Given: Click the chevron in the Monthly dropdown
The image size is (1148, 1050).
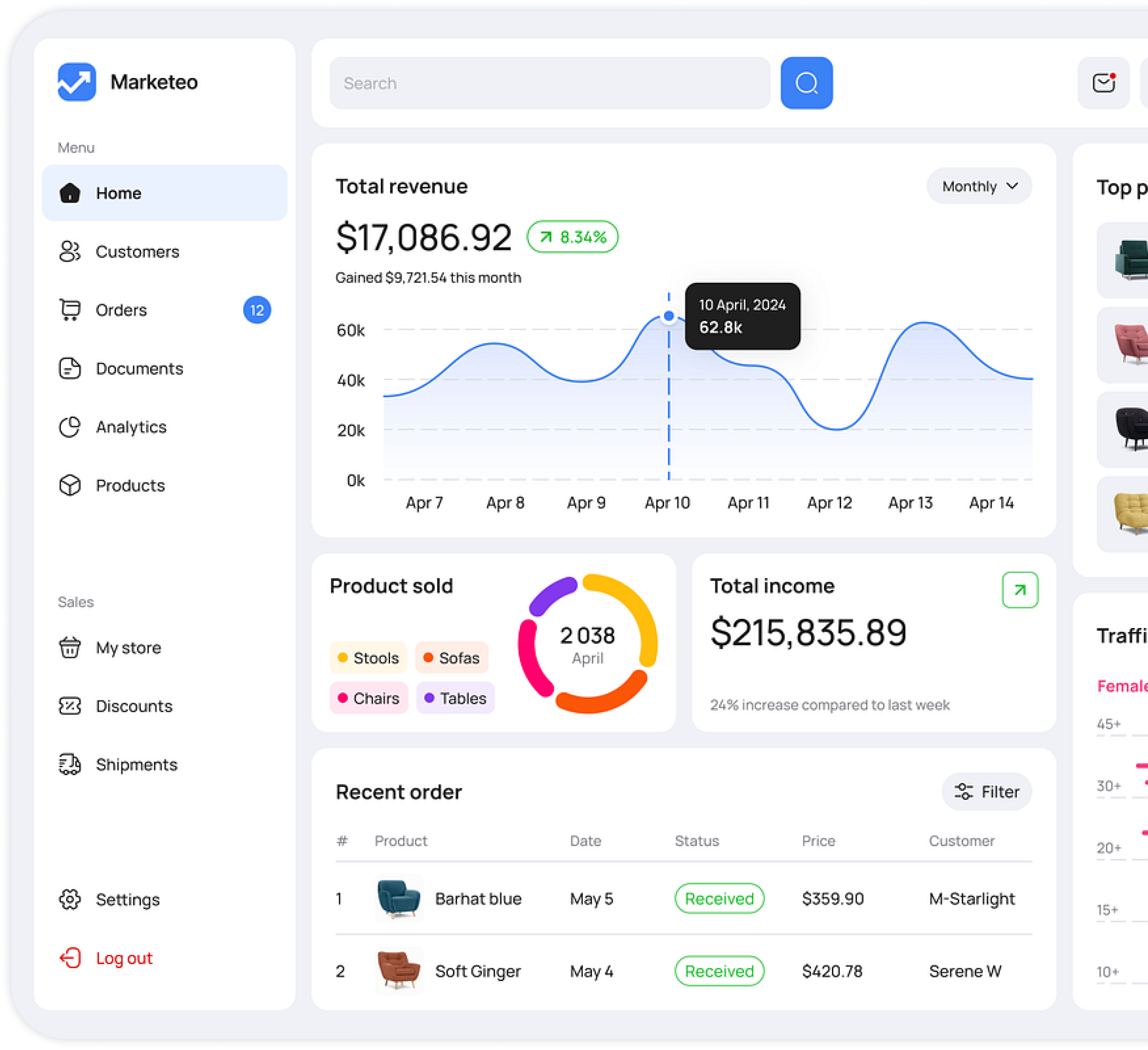Looking at the screenshot, I should tap(1012, 186).
